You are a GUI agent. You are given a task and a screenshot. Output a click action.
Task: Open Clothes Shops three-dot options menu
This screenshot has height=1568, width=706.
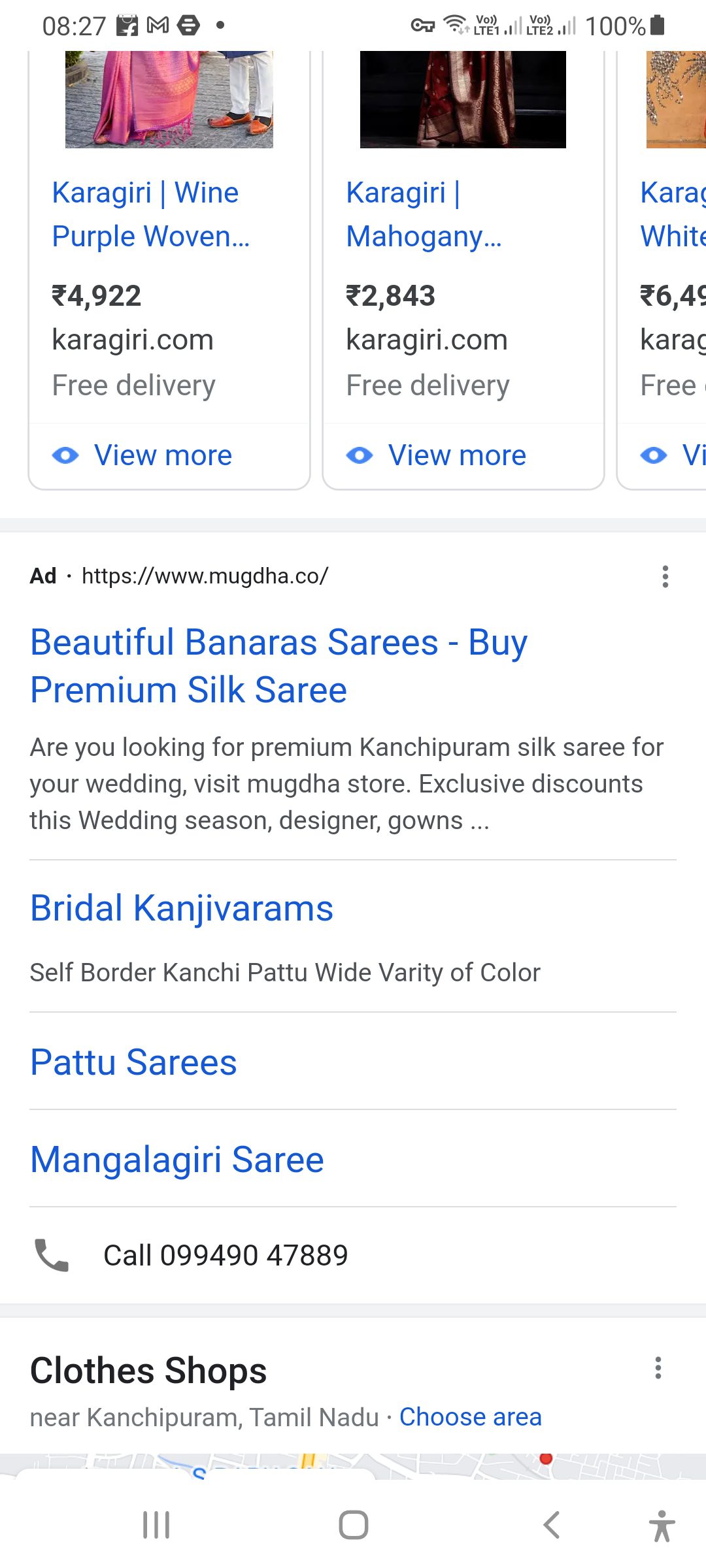click(658, 1367)
